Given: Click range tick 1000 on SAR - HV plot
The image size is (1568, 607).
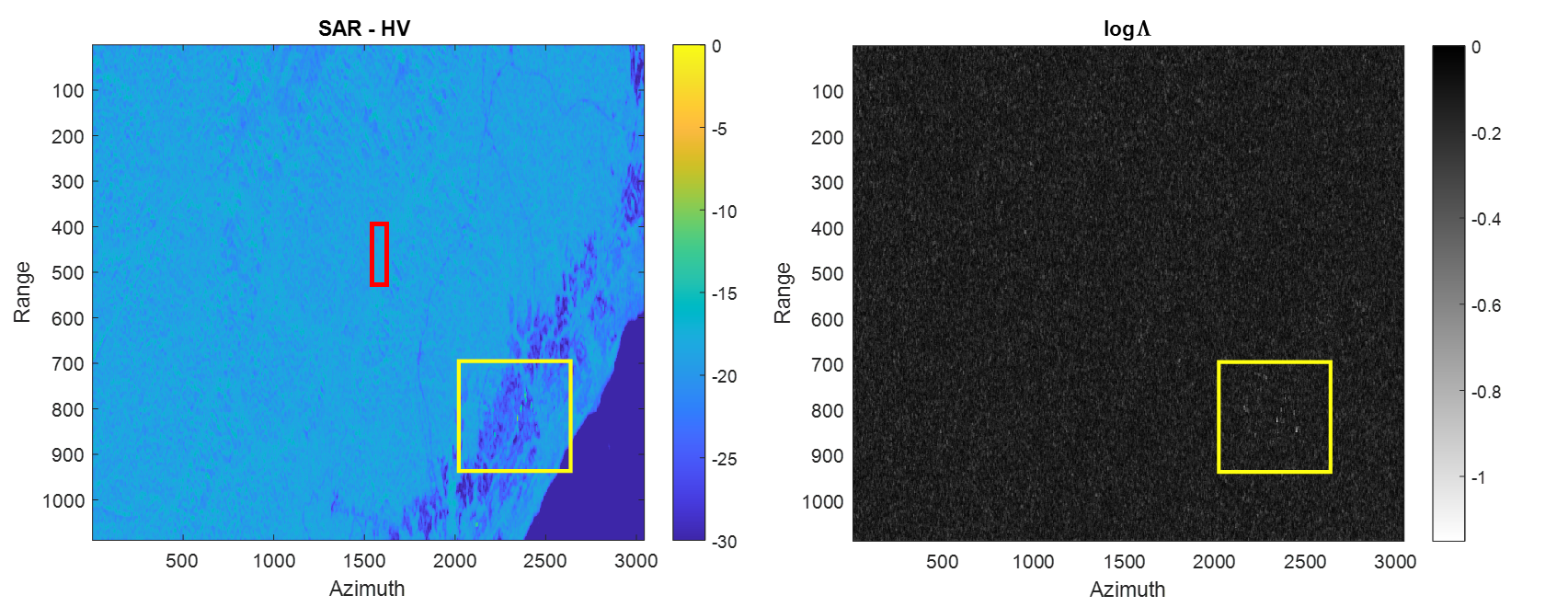Looking at the screenshot, I should coord(63,501).
